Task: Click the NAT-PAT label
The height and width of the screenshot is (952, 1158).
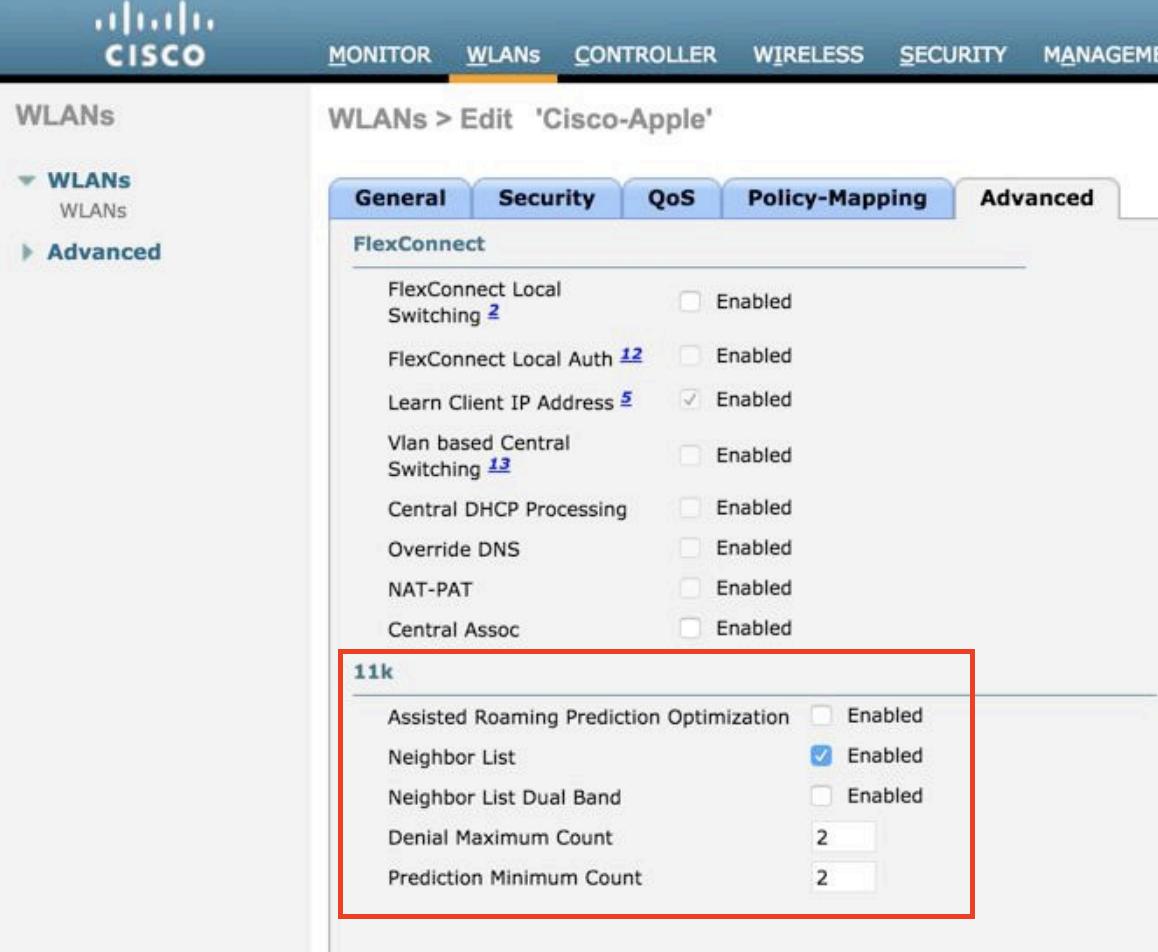Action: point(430,589)
